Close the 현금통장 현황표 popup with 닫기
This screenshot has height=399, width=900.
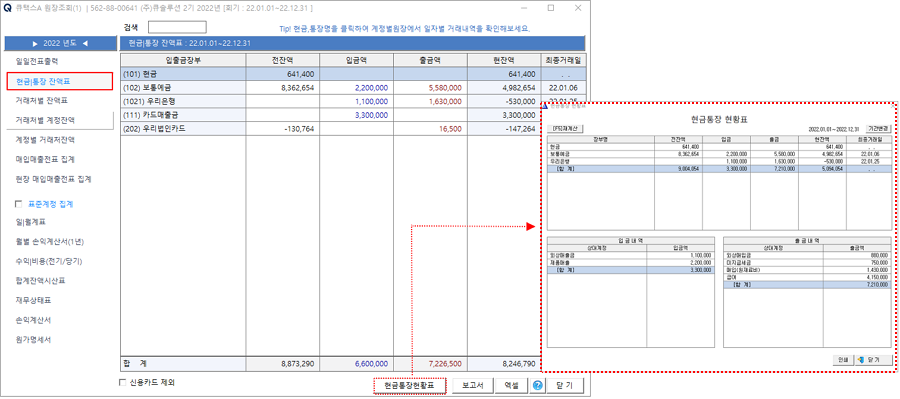click(874, 360)
